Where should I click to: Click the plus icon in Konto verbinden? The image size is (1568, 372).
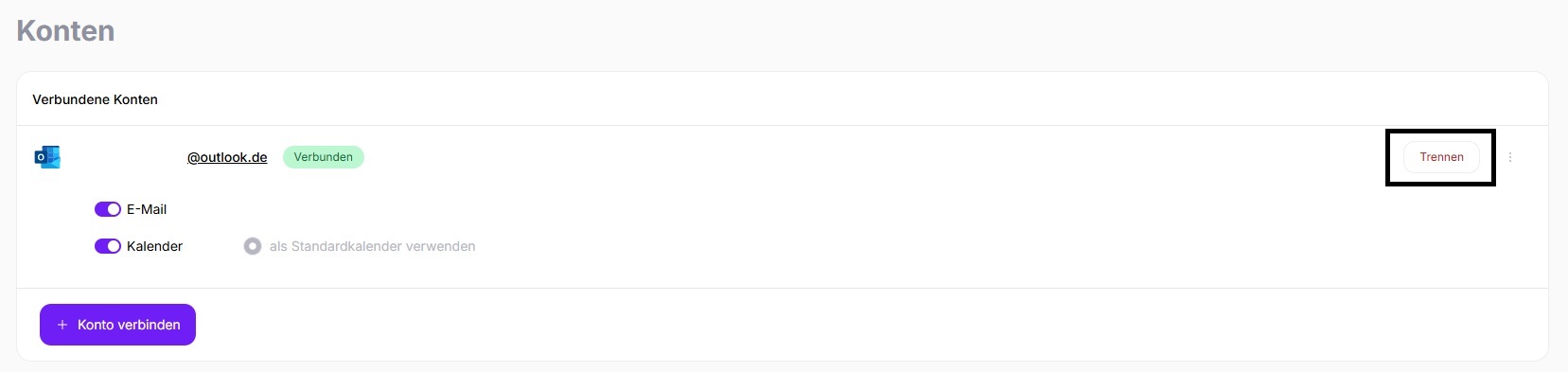click(x=62, y=325)
